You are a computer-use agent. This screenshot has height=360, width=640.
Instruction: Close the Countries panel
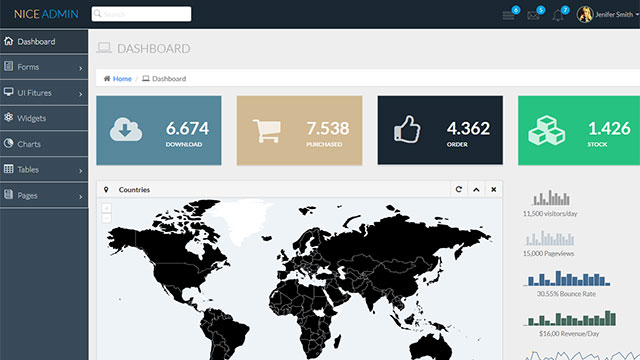[493, 189]
